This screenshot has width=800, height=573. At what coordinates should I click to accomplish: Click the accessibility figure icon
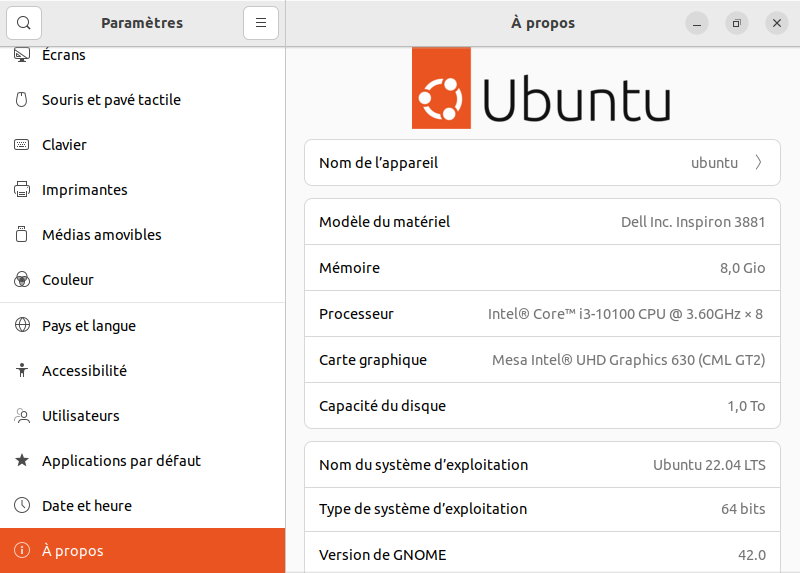[22, 371]
